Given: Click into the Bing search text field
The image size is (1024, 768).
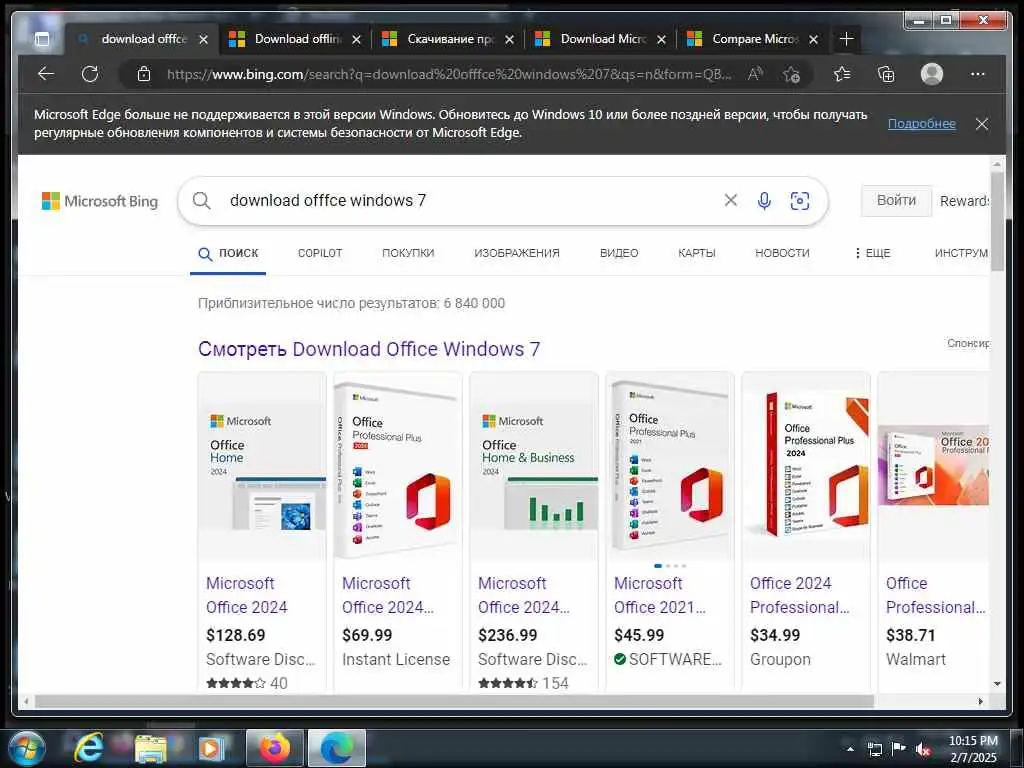Looking at the screenshot, I should point(470,200).
